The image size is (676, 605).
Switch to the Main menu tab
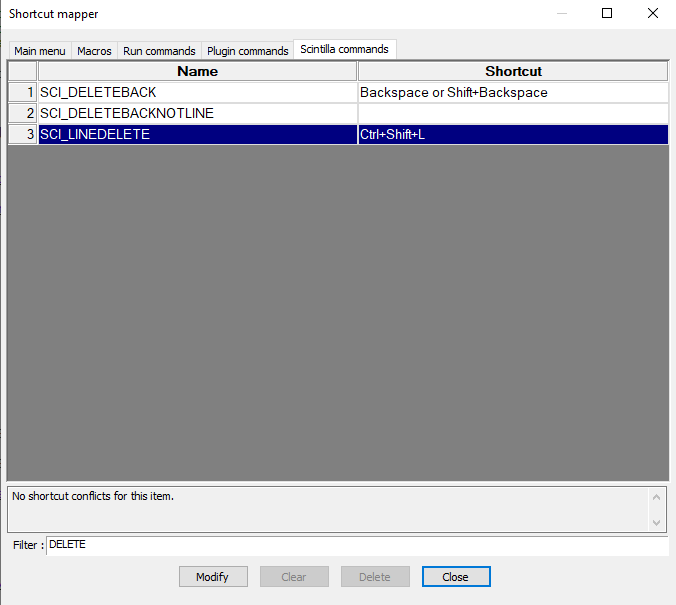(40, 51)
